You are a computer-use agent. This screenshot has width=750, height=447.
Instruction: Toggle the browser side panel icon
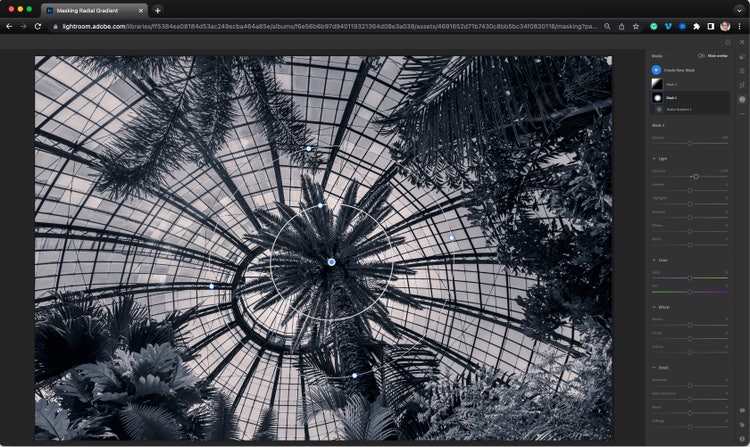711,26
